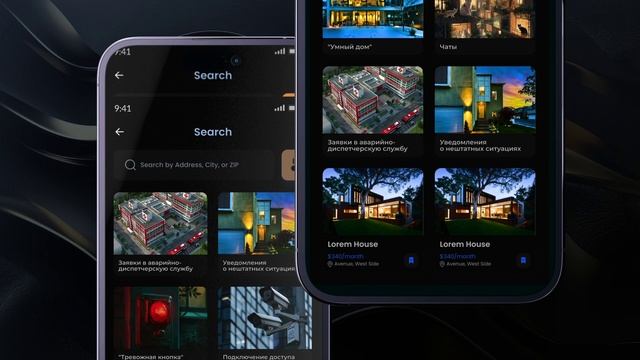This screenshot has height=360, width=640.
Task: Click the lower 'Search' title on the left phone
Action: [213, 132]
